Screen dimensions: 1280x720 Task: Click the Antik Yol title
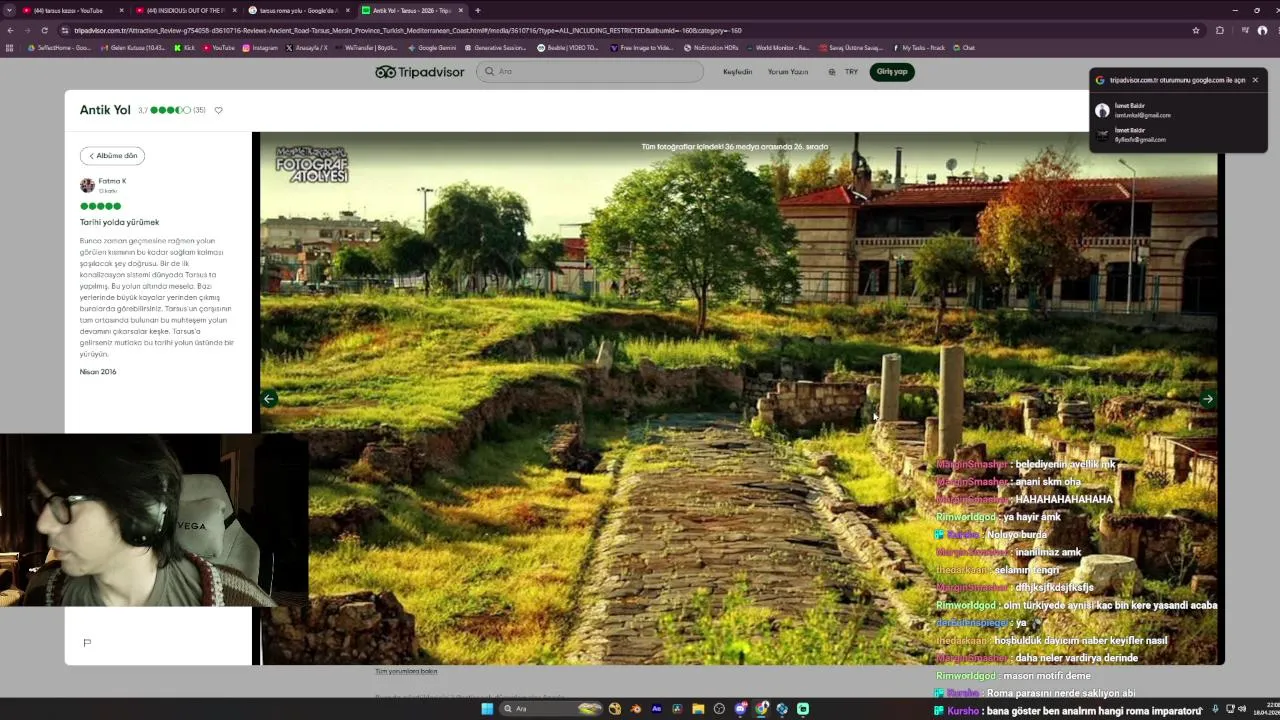coord(105,110)
